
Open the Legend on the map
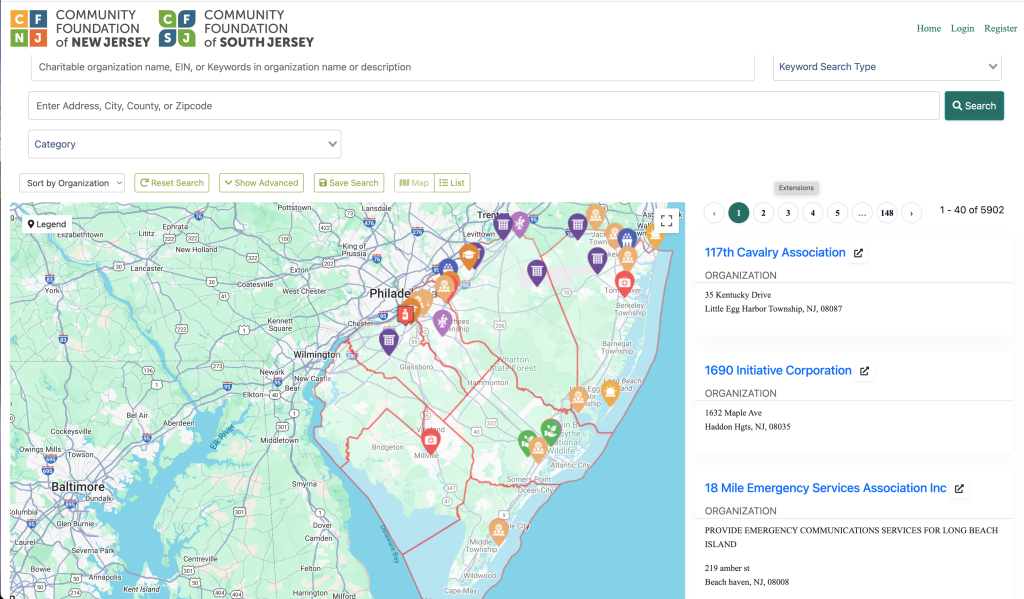[x=46, y=223]
